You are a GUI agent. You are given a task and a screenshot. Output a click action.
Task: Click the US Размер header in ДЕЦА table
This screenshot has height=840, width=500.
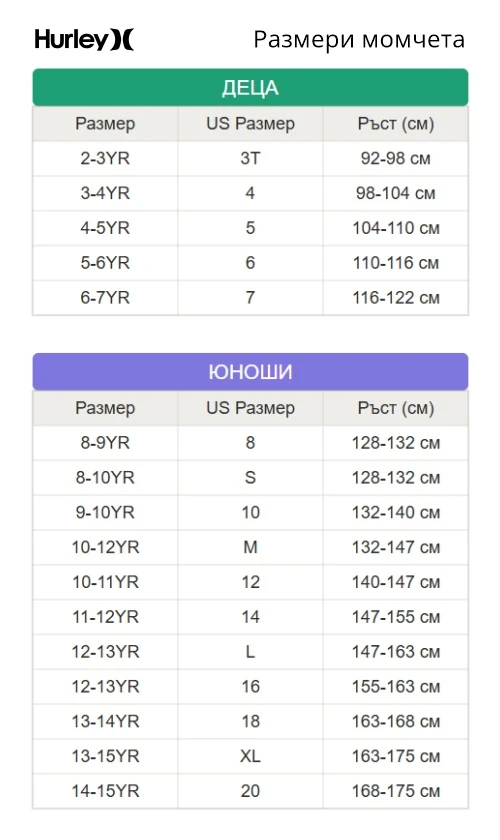tap(250, 124)
